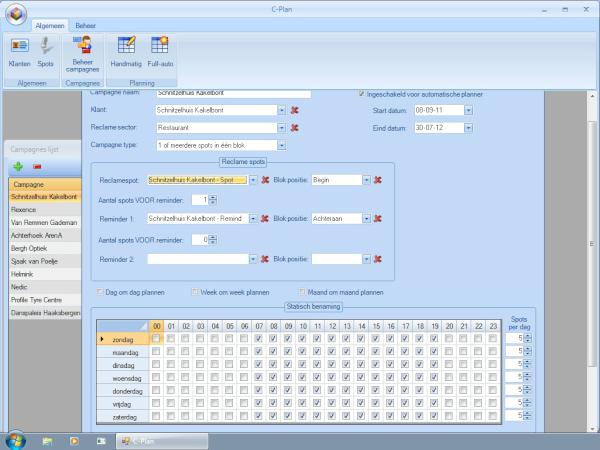
Task: Open the Start datum date picker
Action: pyautogui.click(x=468, y=110)
